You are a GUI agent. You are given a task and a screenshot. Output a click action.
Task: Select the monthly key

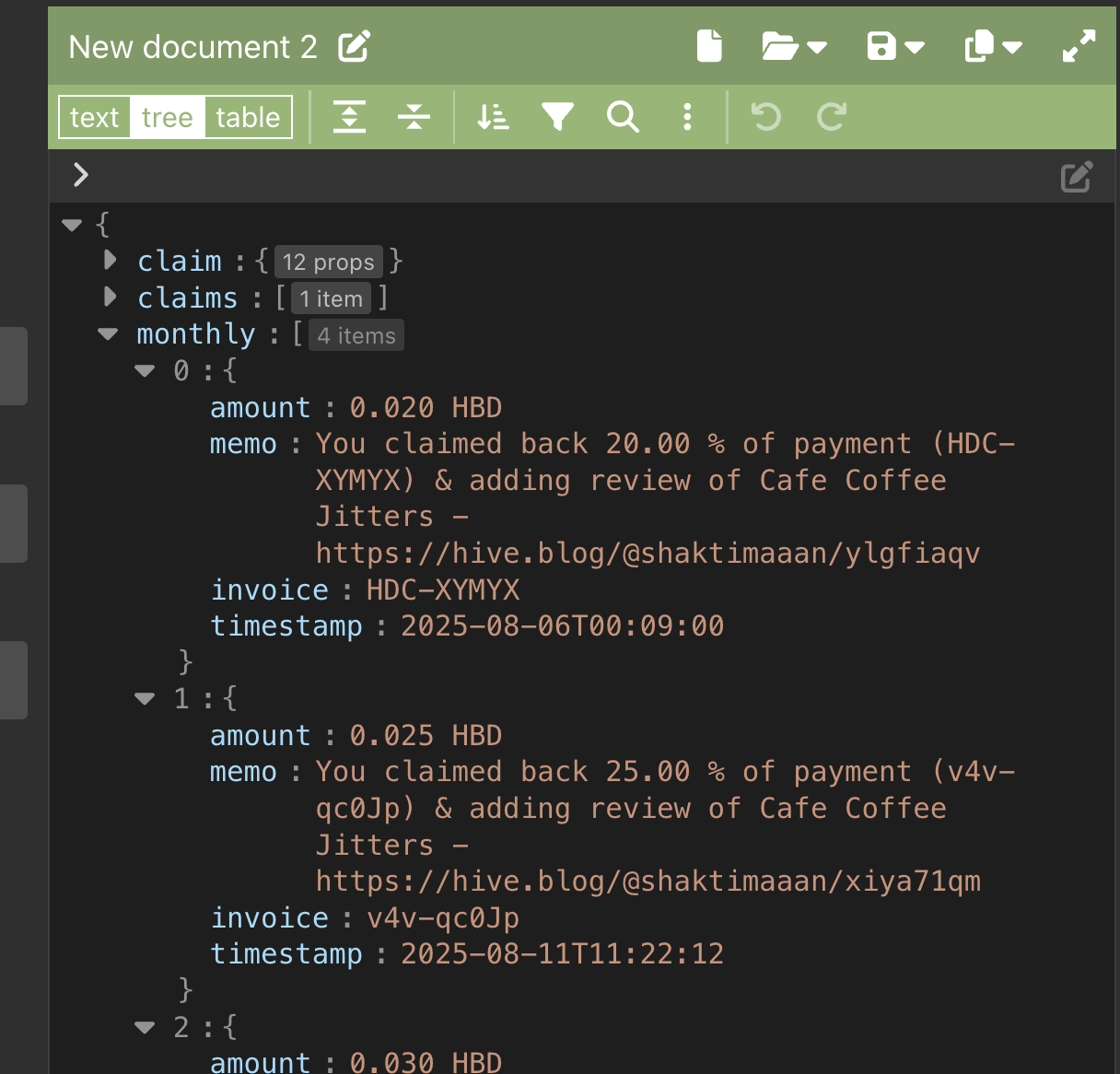[x=196, y=334]
